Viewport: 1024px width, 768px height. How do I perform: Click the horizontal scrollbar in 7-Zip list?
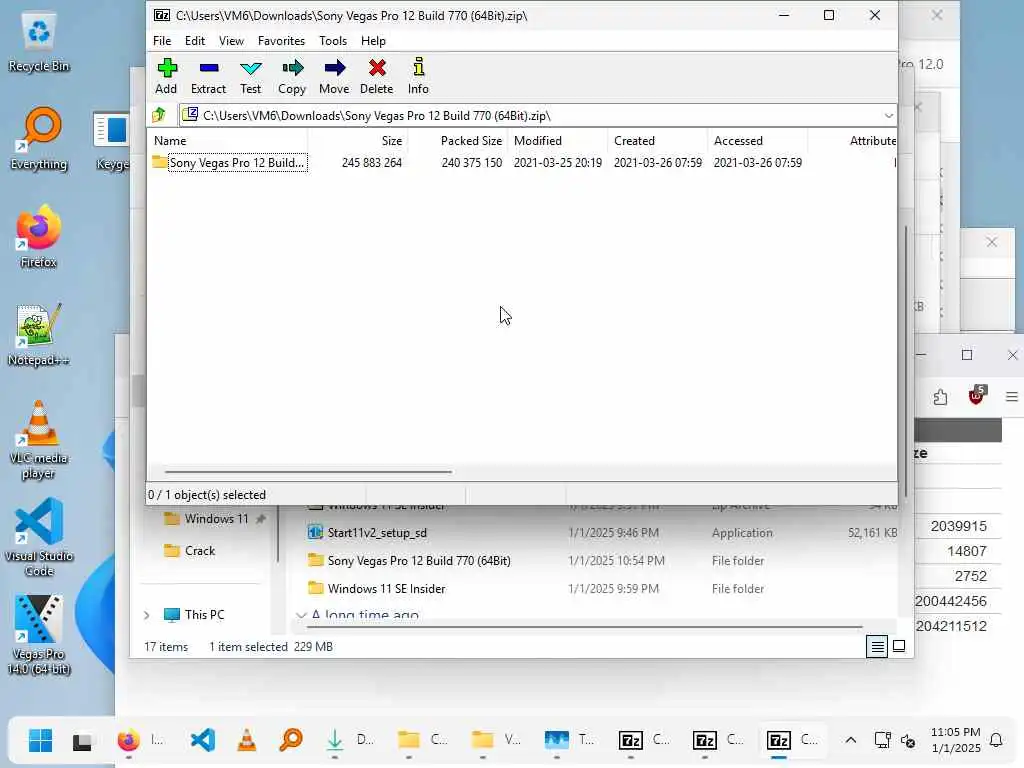(x=308, y=472)
